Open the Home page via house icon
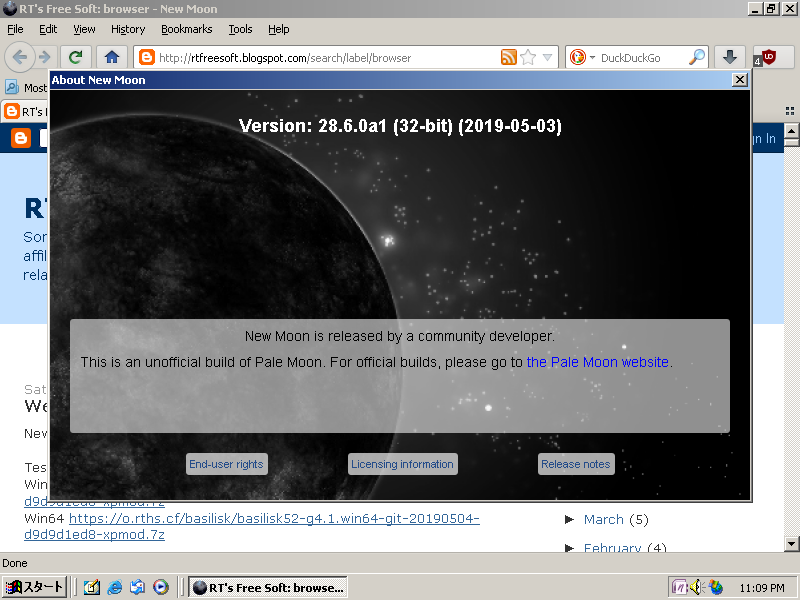Screen dimensions: 800x600 tap(112, 57)
